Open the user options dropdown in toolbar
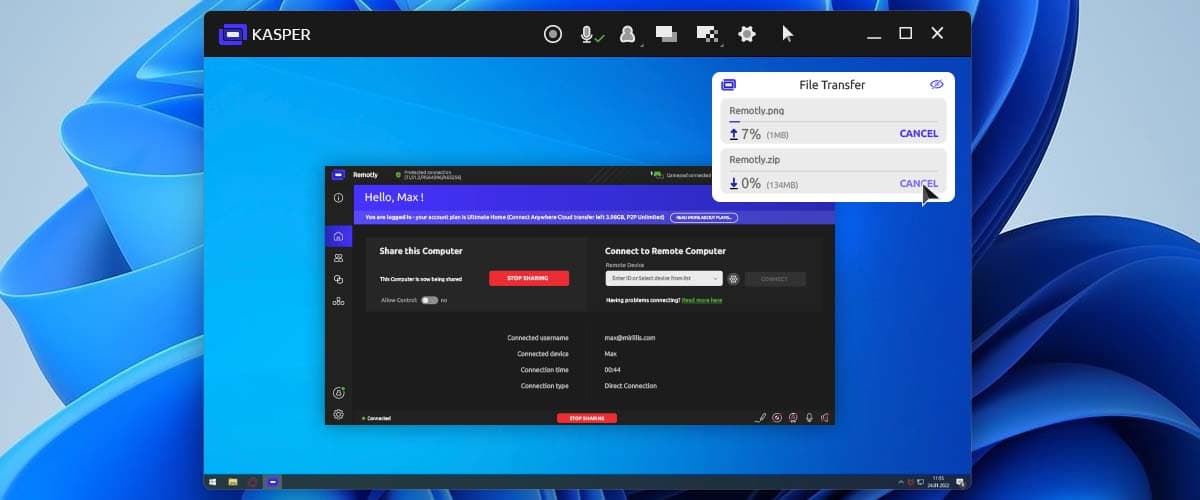The width and height of the screenshot is (1200, 500). tap(627, 34)
